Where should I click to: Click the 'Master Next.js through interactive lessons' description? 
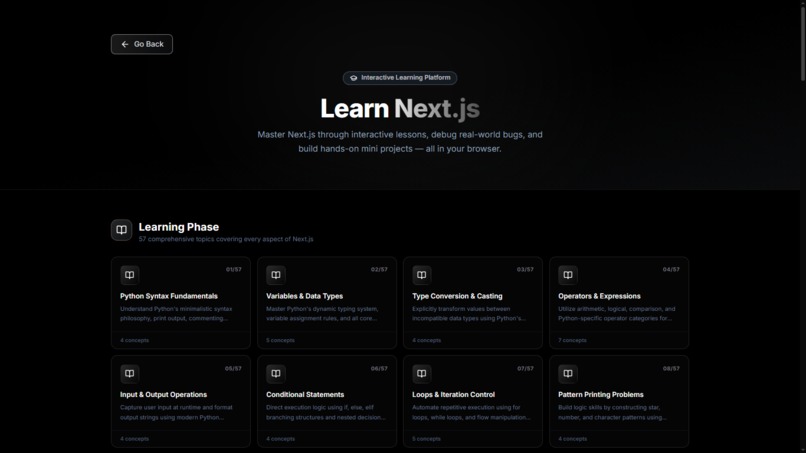[x=400, y=141]
